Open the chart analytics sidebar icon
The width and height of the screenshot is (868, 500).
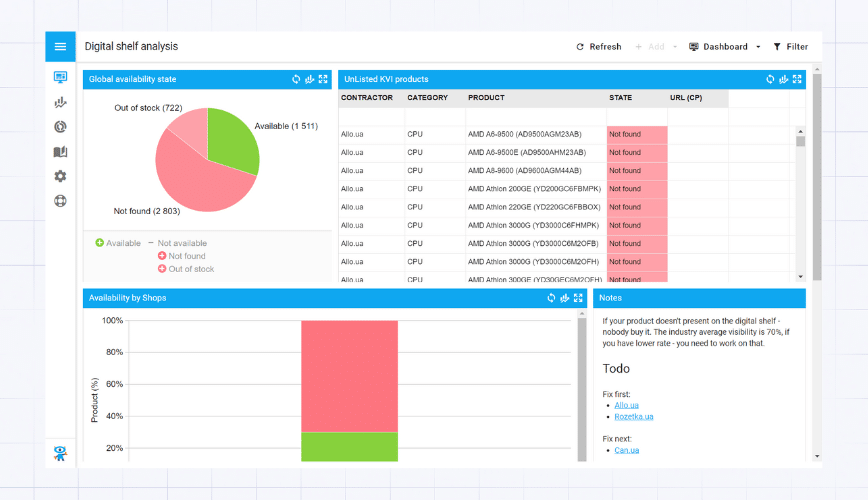click(60, 102)
